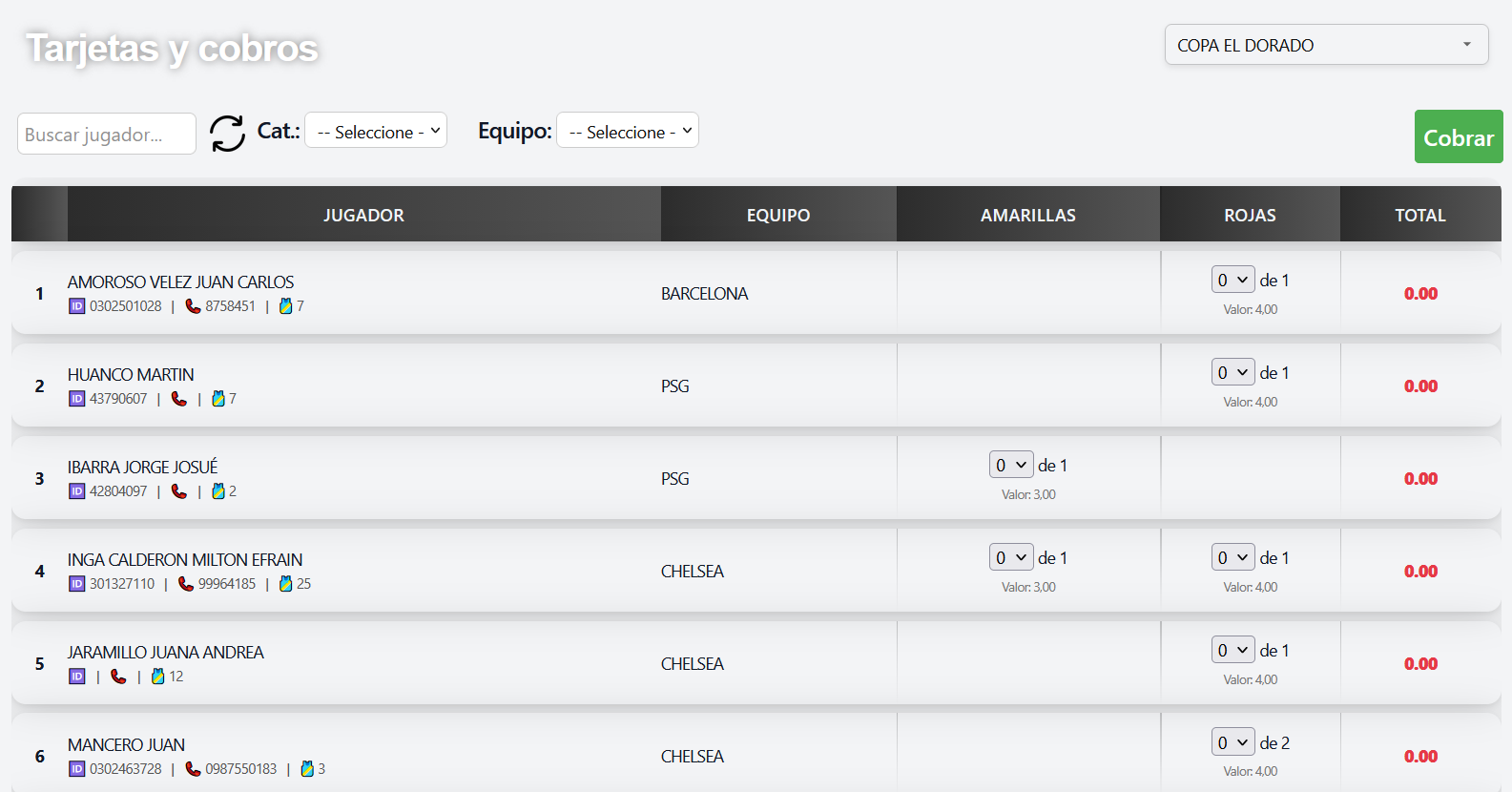
Task: Select player name MANCERO JUAN
Action: (x=126, y=745)
